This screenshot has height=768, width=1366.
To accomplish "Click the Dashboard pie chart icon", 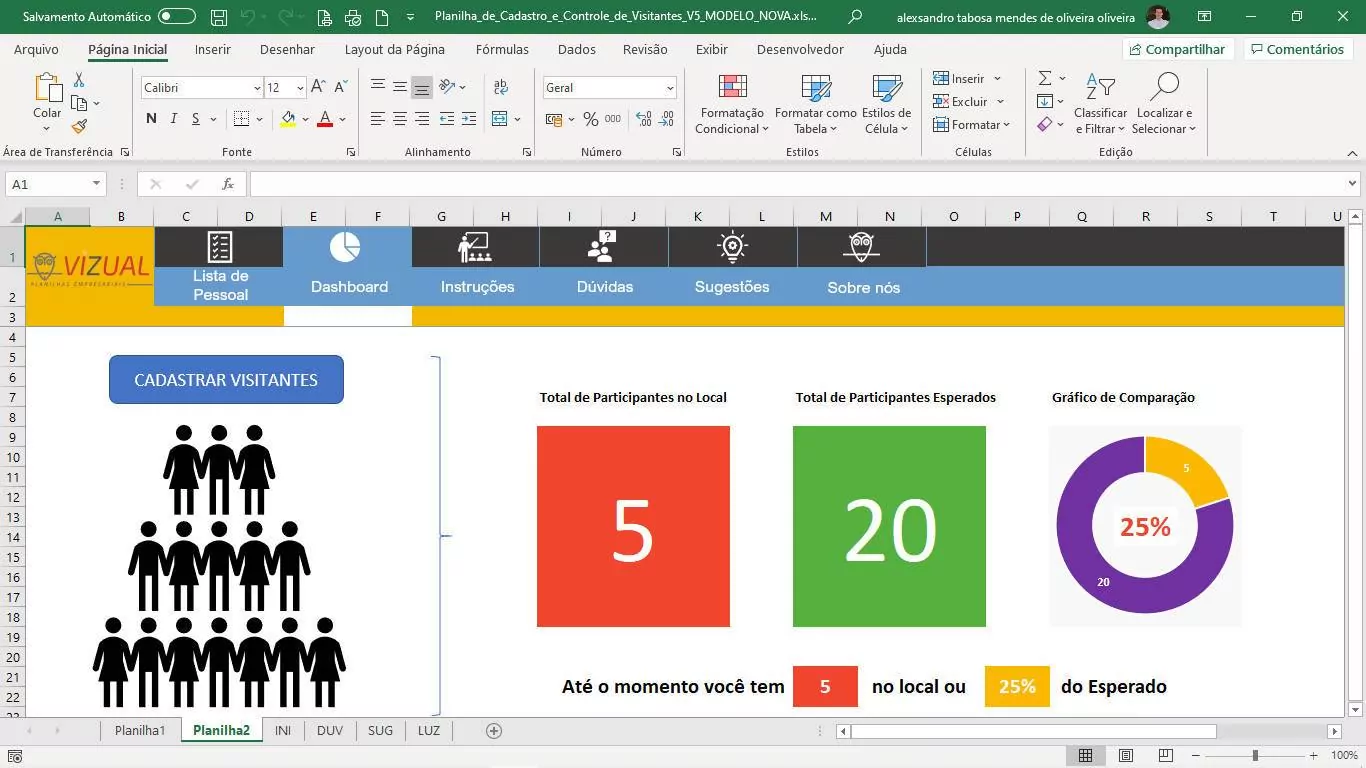I will (x=346, y=247).
